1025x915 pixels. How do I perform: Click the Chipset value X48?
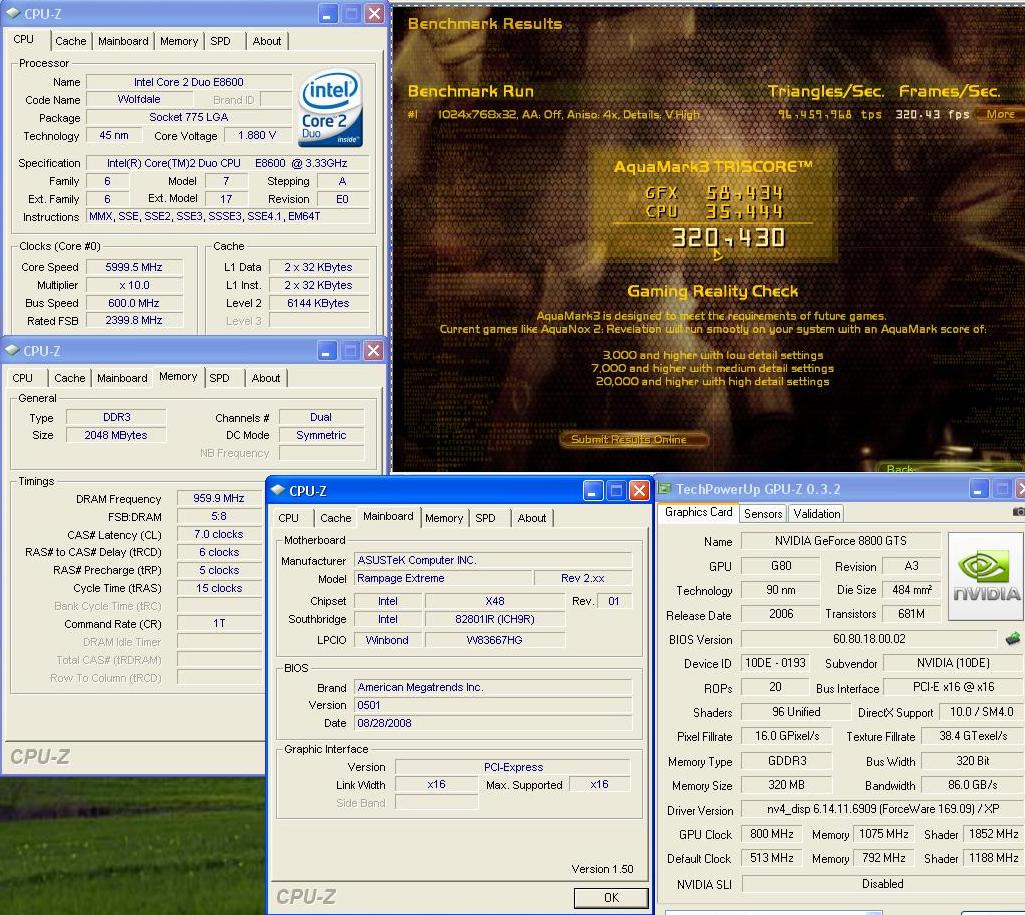(x=495, y=601)
